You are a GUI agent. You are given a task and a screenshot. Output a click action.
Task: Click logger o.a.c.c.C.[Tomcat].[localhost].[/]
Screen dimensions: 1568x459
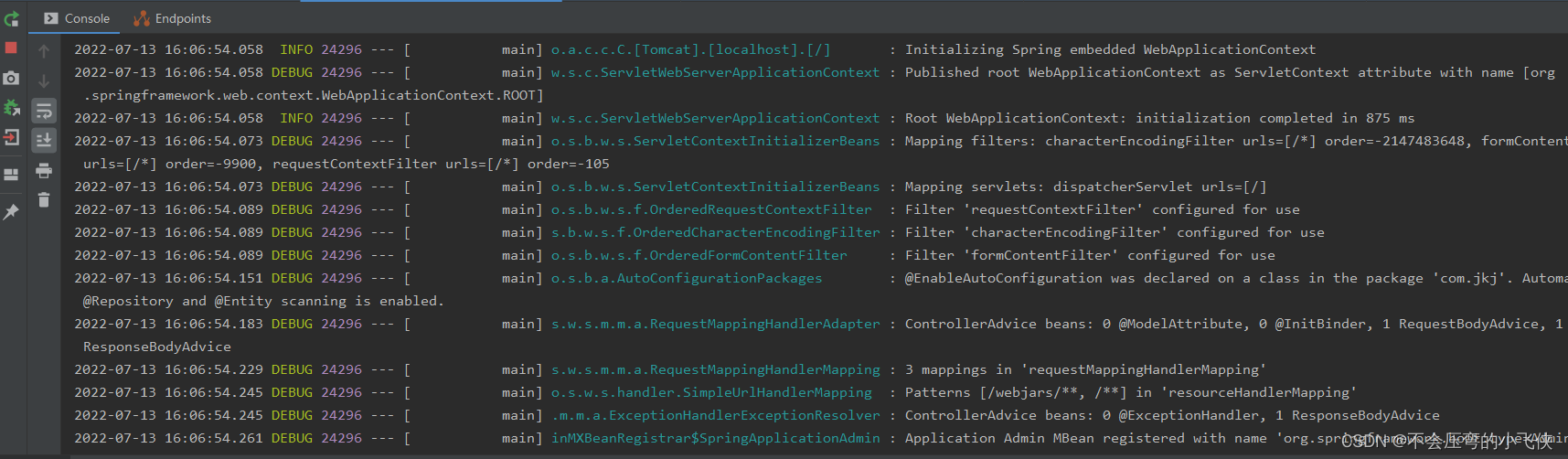coord(690,49)
